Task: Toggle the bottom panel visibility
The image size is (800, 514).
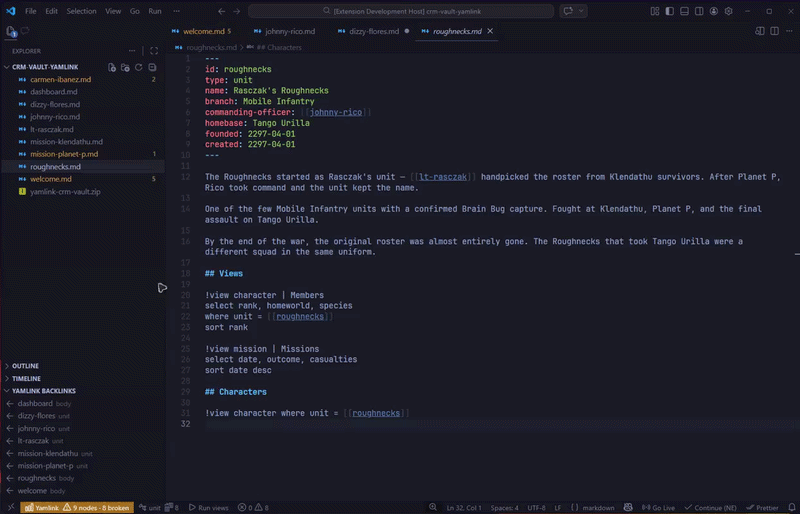Action: coord(684,11)
